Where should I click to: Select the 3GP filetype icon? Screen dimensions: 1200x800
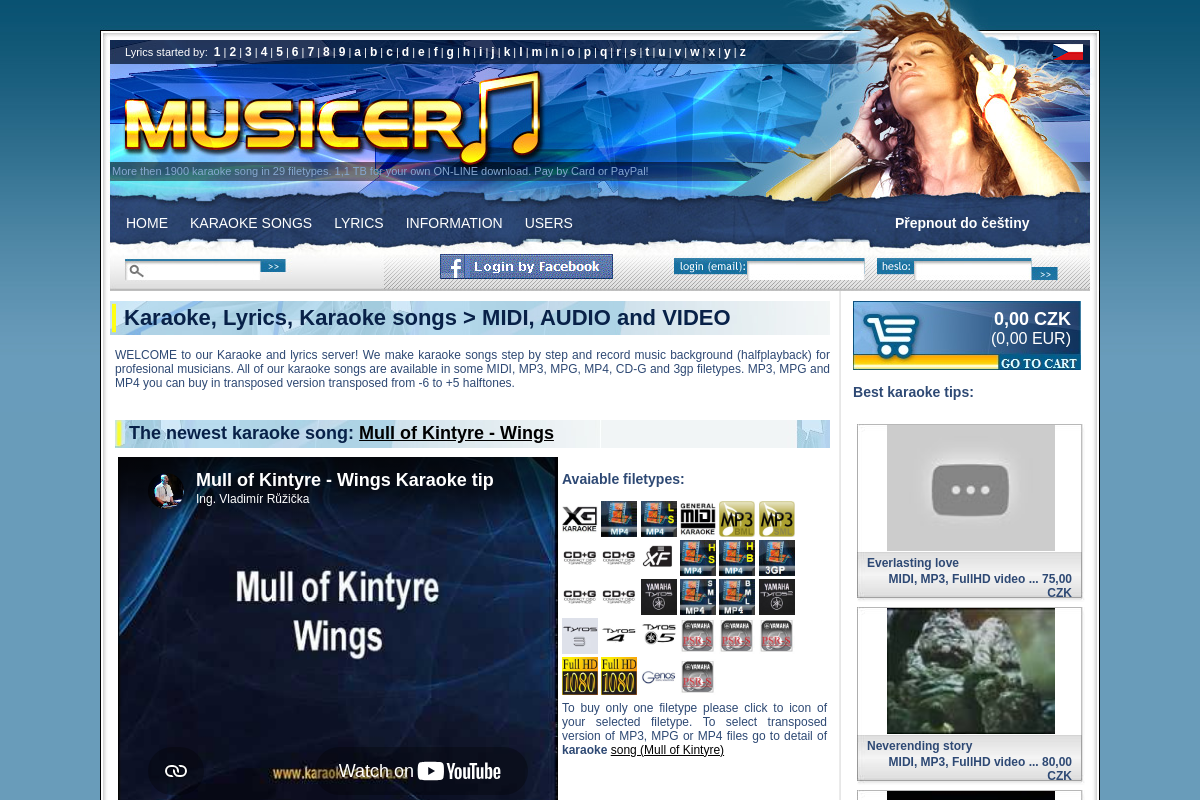(x=777, y=558)
